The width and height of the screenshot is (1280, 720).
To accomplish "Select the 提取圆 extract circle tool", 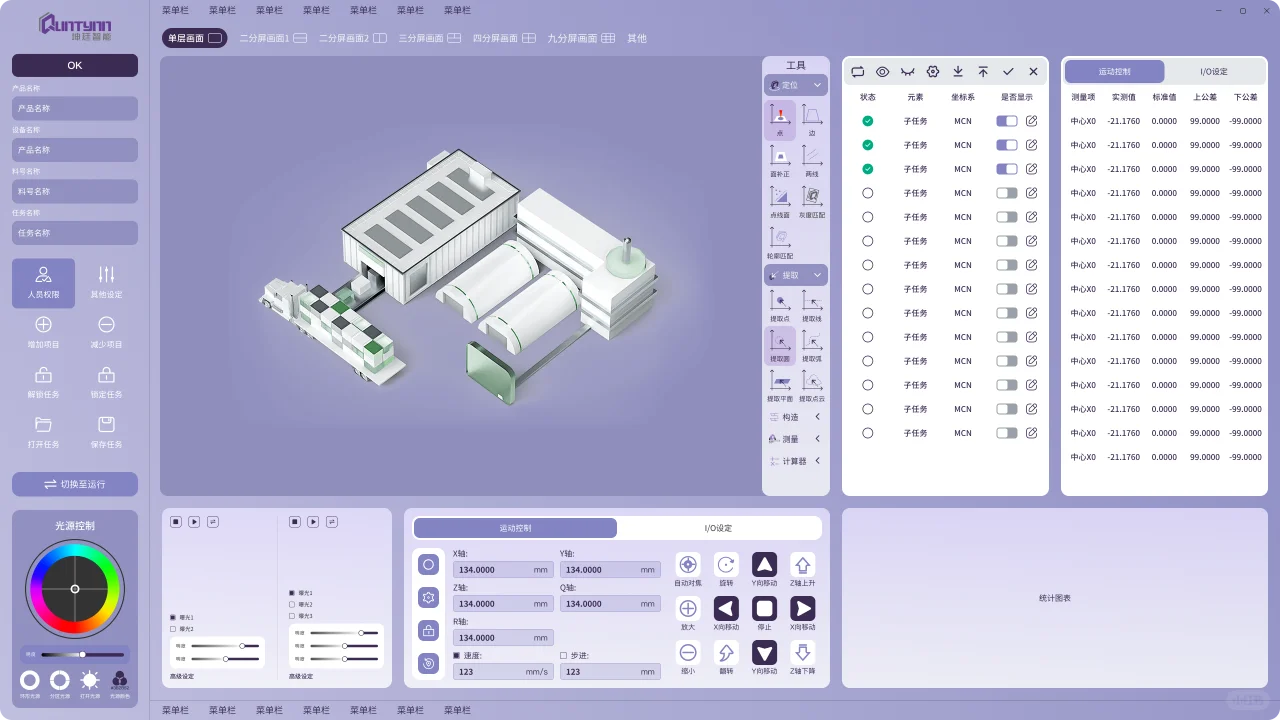I will [x=780, y=345].
